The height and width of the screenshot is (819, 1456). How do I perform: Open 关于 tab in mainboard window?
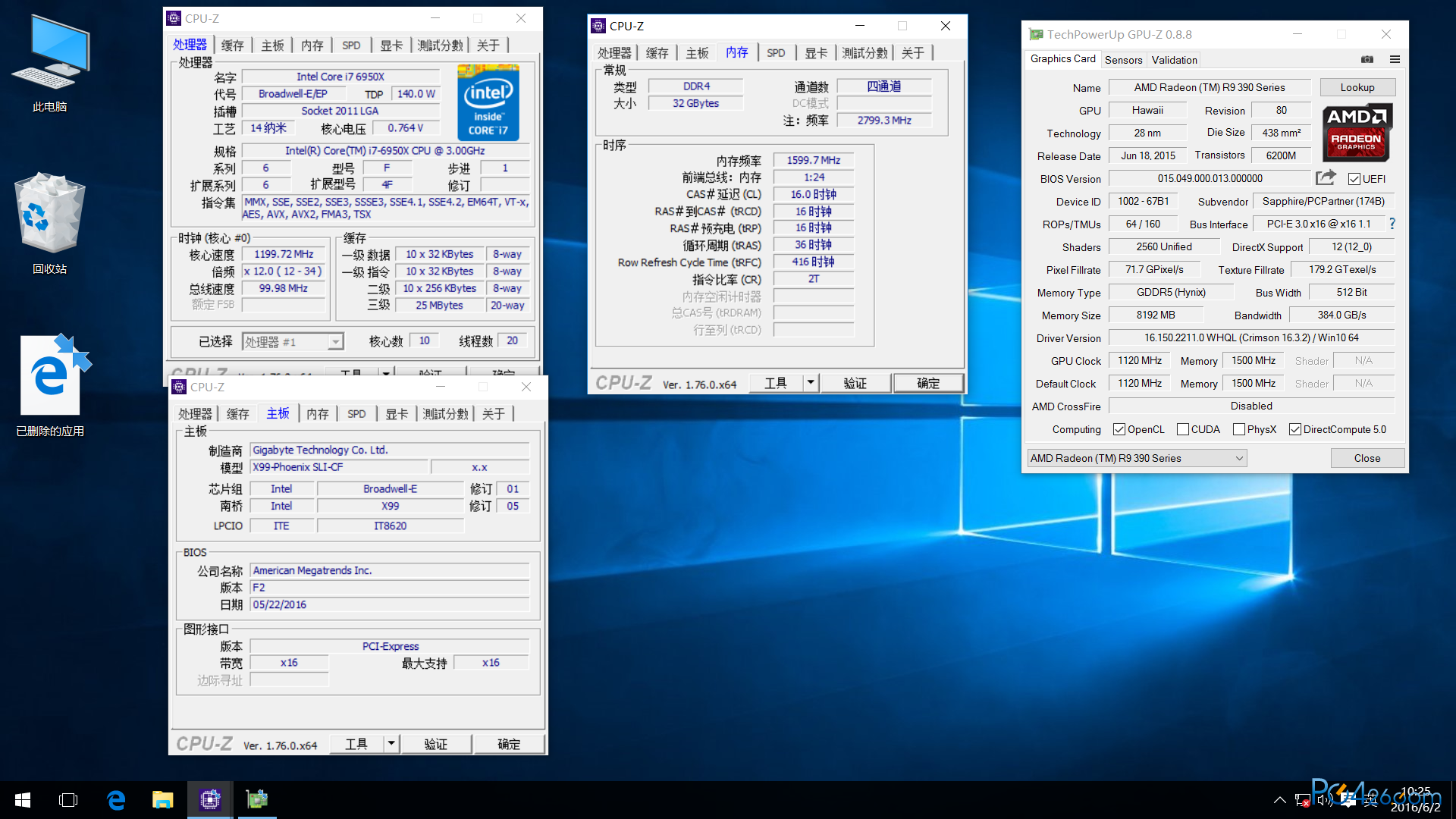click(494, 414)
